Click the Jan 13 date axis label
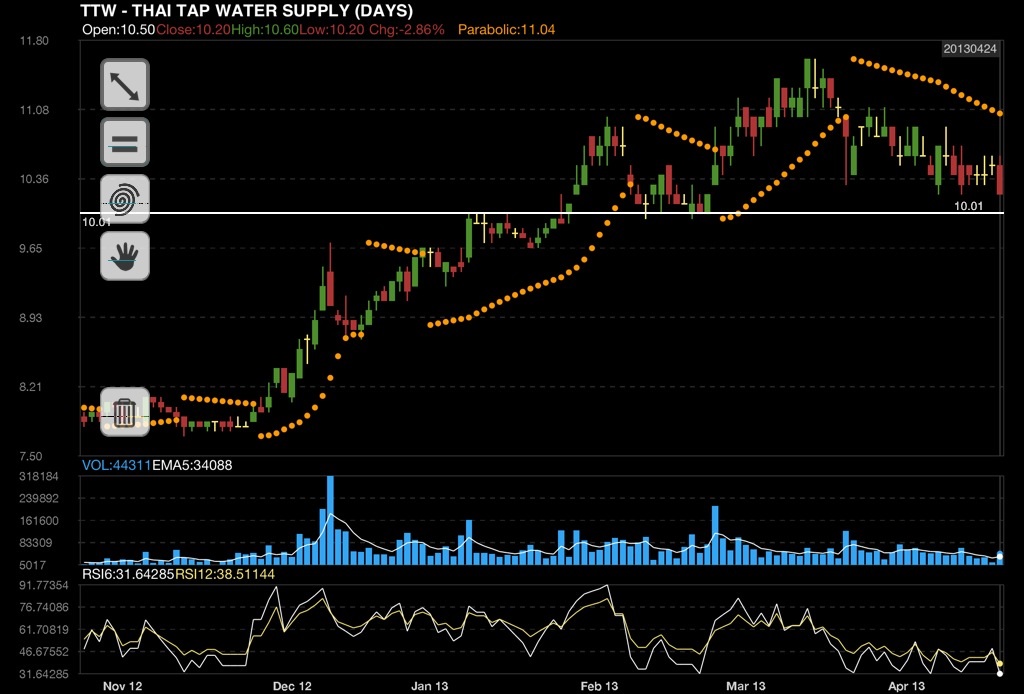This screenshot has width=1024, height=694. (430, 686)
